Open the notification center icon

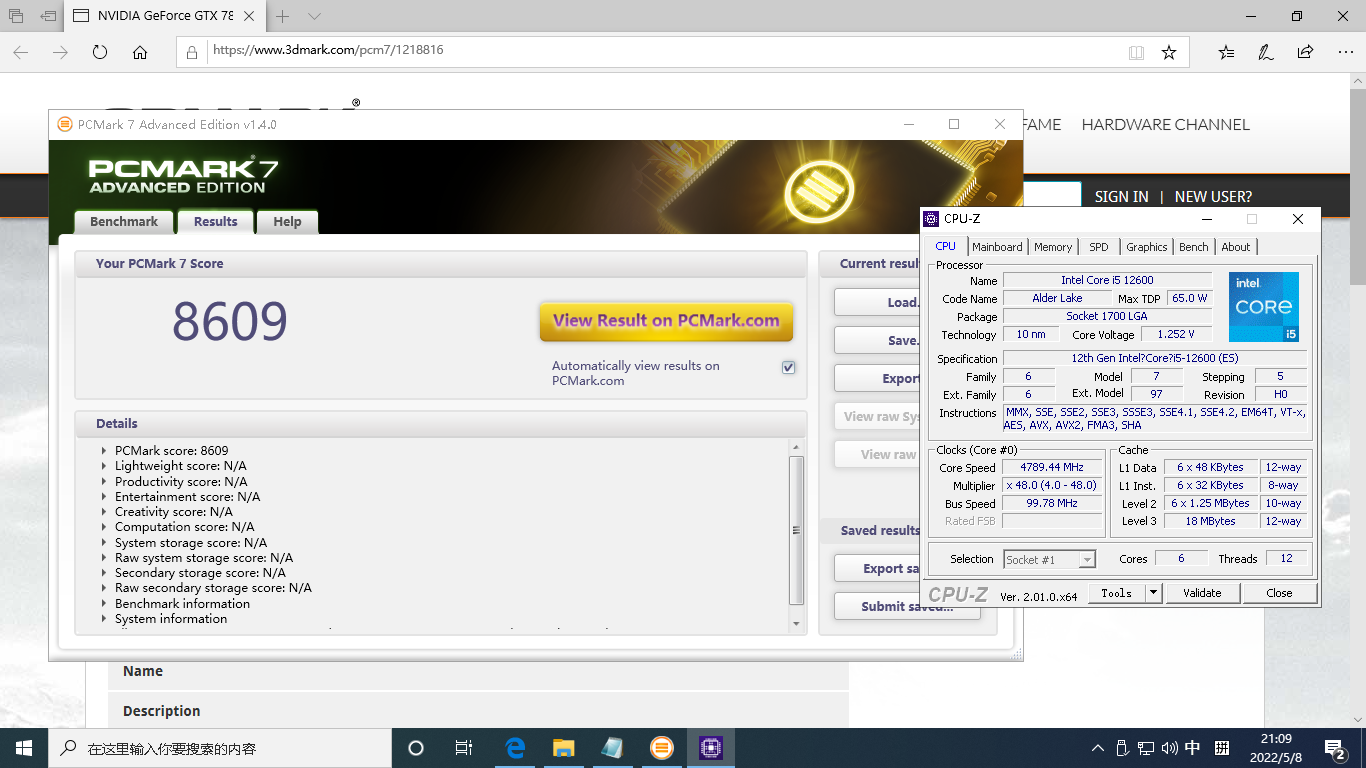point(1335,748)
